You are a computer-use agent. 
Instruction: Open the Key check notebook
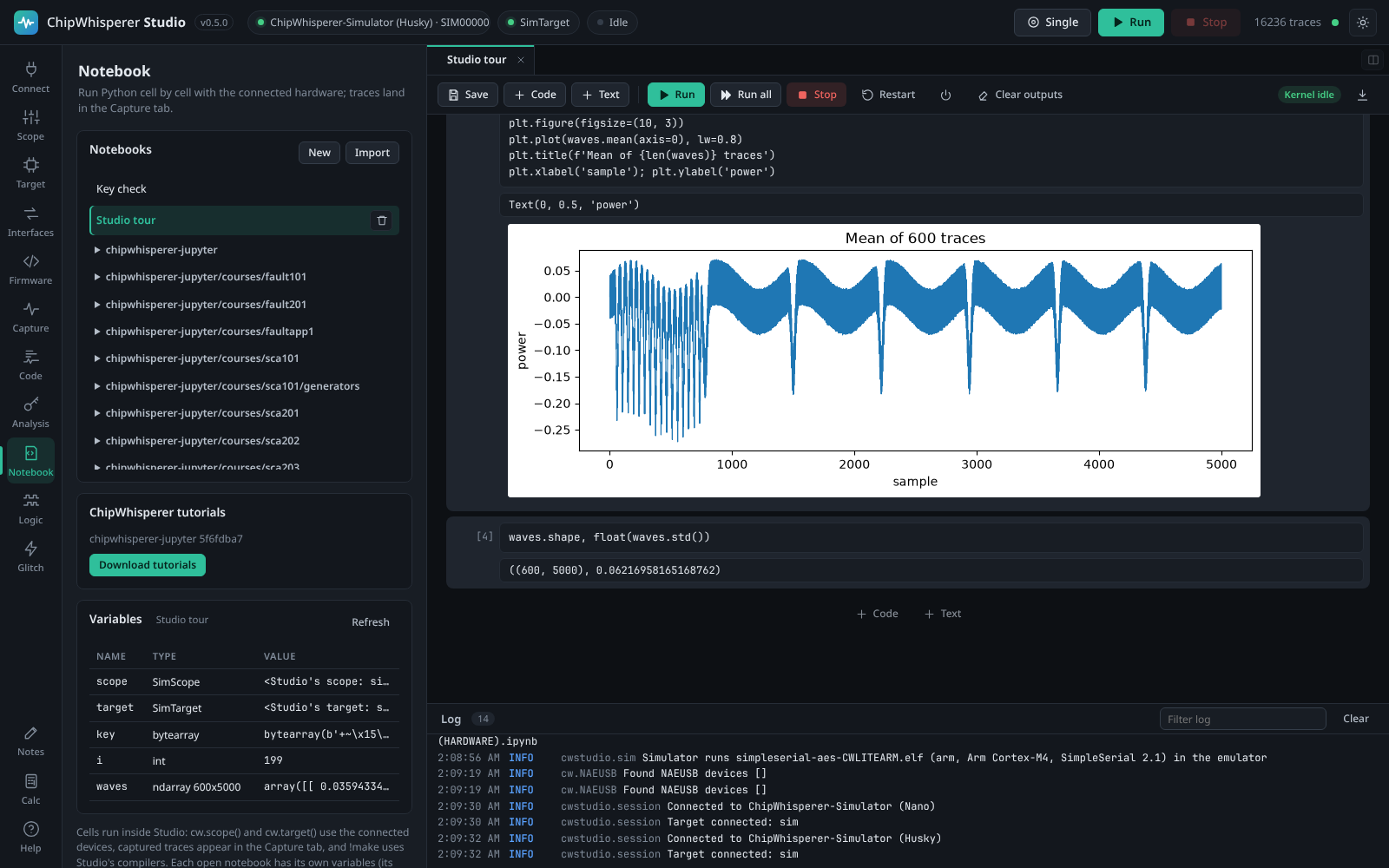click(244, 189)
